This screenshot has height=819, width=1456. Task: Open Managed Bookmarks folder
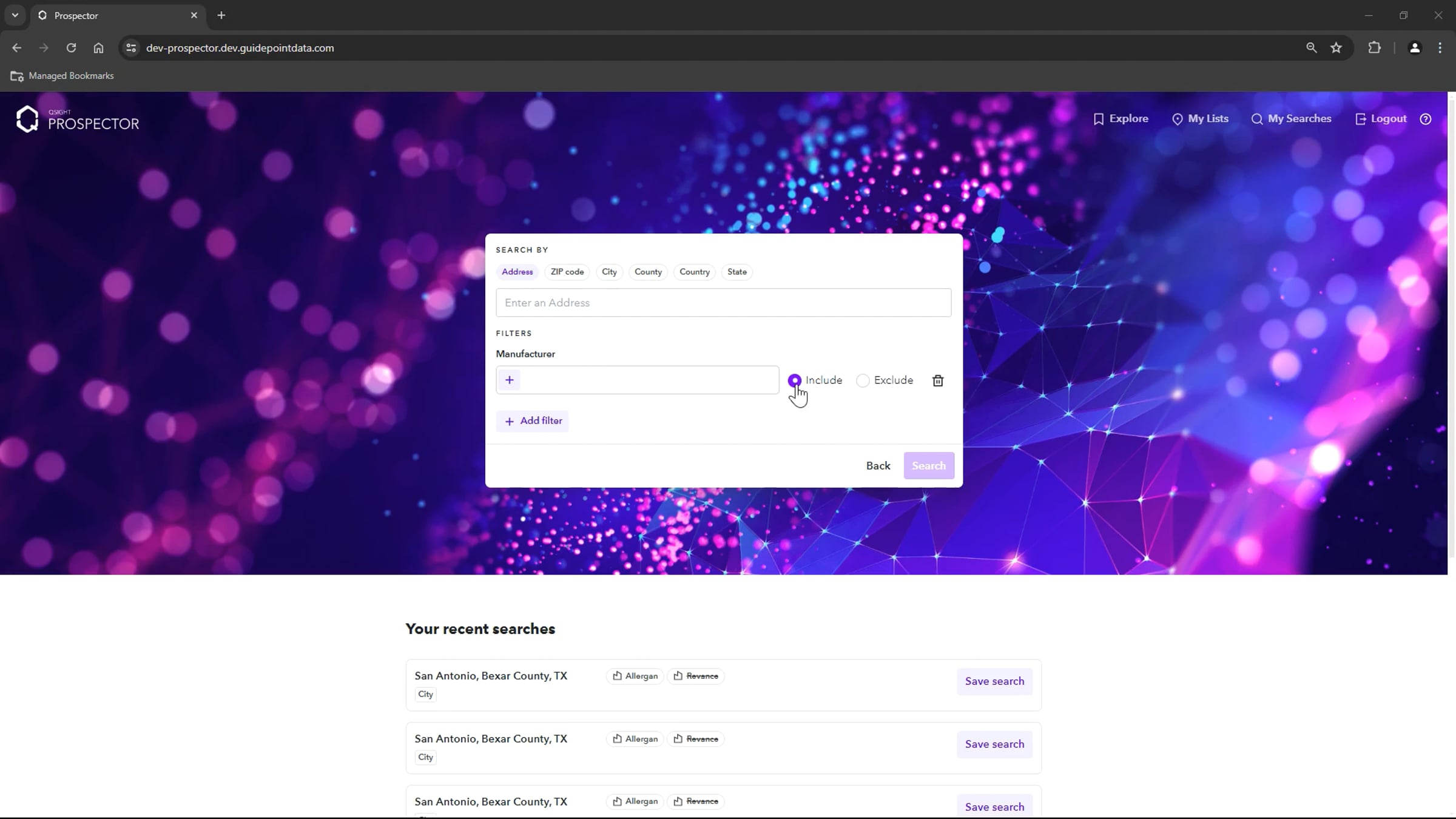pyautogui.click(x=62, y=76)
